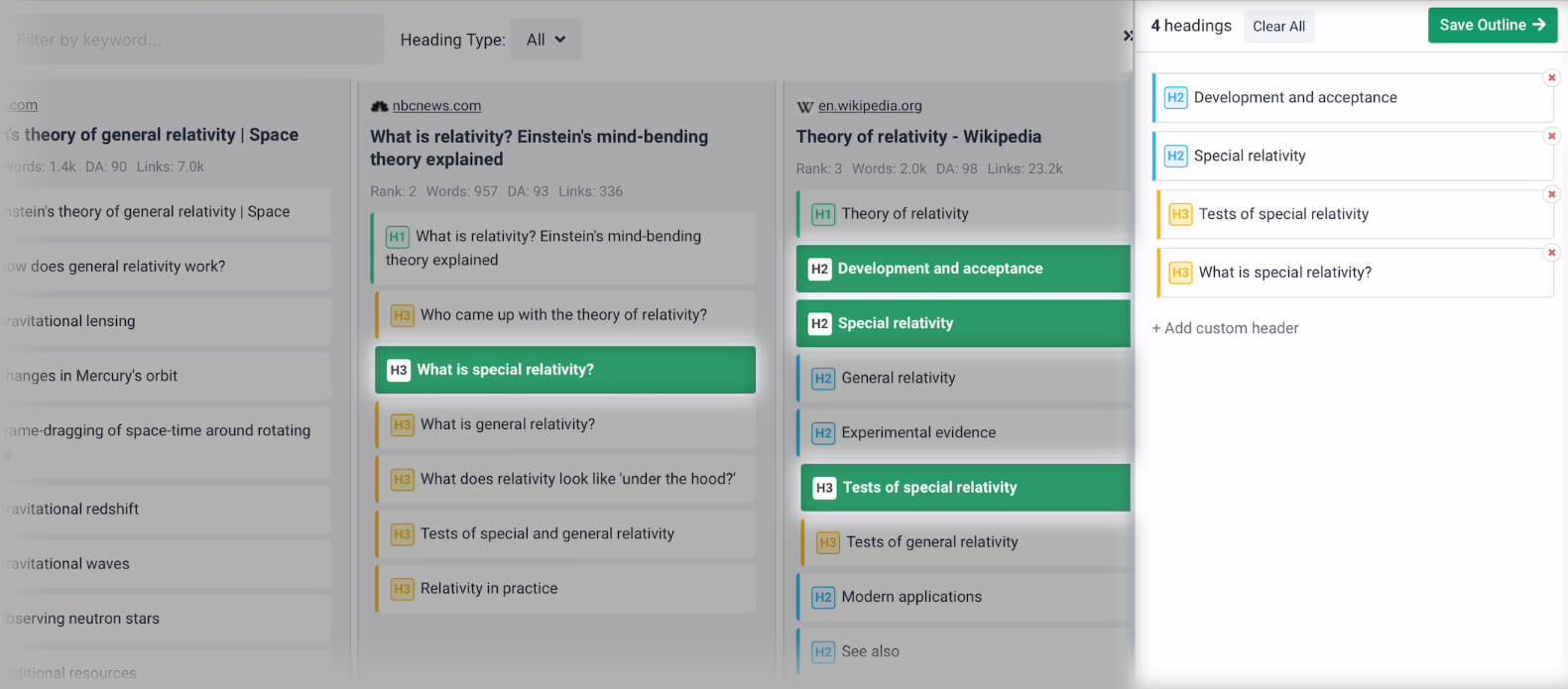The width and height of the screenshot is (1568, 689).
Task: Click the NBC News peacock icon
Action: pyautogui.click(x=379, y=106)
